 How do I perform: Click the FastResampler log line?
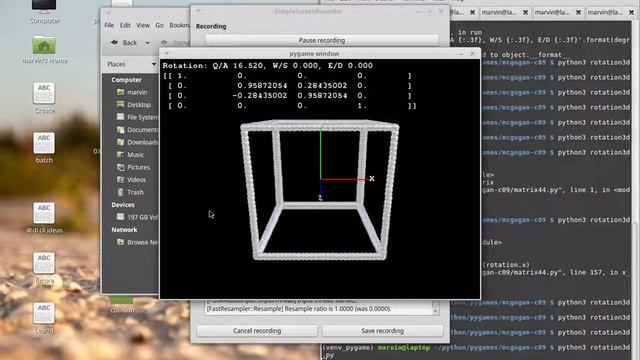(299, 309)
